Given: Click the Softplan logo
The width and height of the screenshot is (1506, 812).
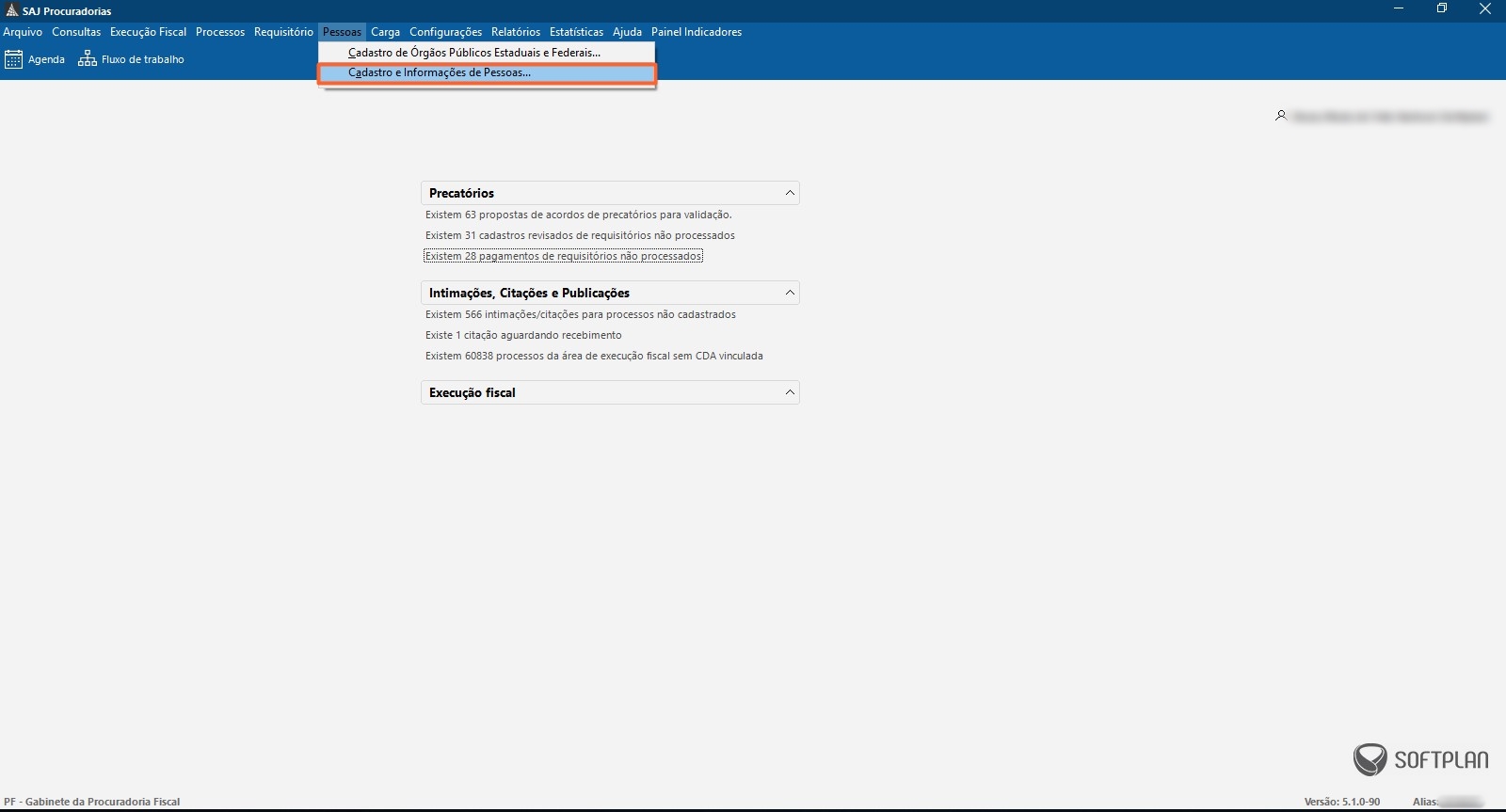Looking at the screenshot, I should [x=1421, y=759].
